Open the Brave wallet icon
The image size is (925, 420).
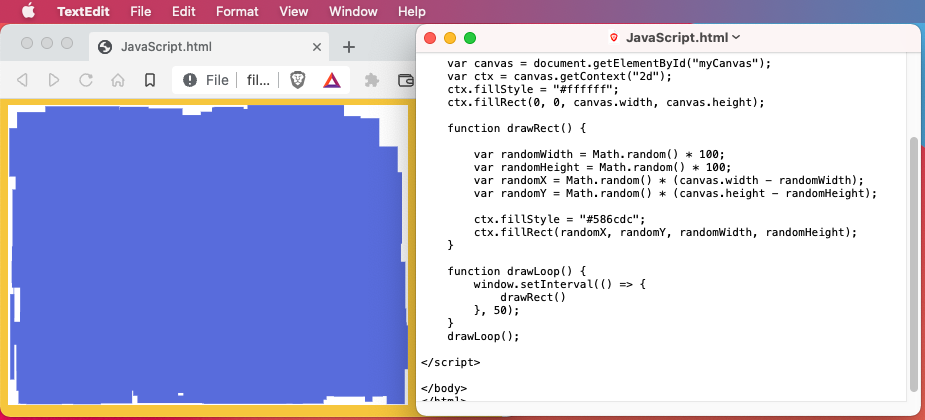coord(405,80)
